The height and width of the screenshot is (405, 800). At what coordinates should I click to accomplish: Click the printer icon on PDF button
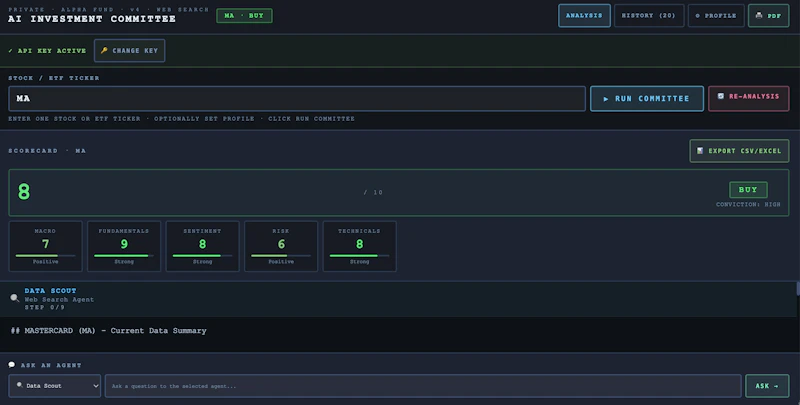759,15
